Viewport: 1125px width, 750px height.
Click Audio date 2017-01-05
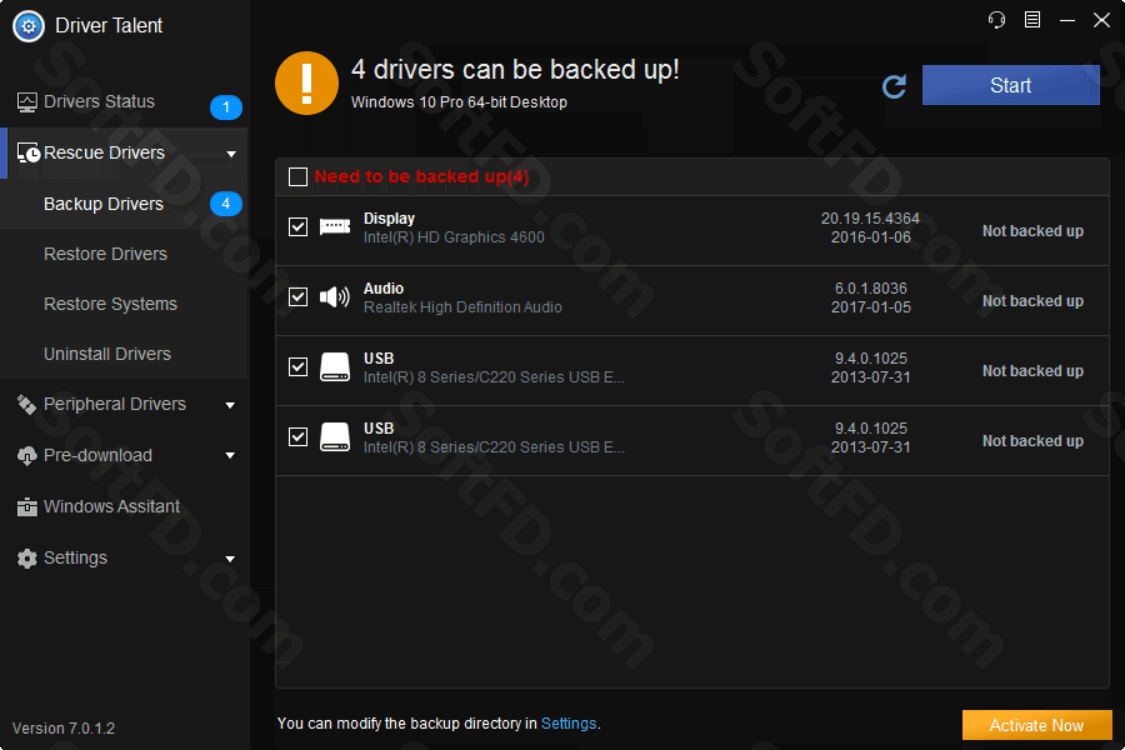pyautogui.click(x=870, y=307)
